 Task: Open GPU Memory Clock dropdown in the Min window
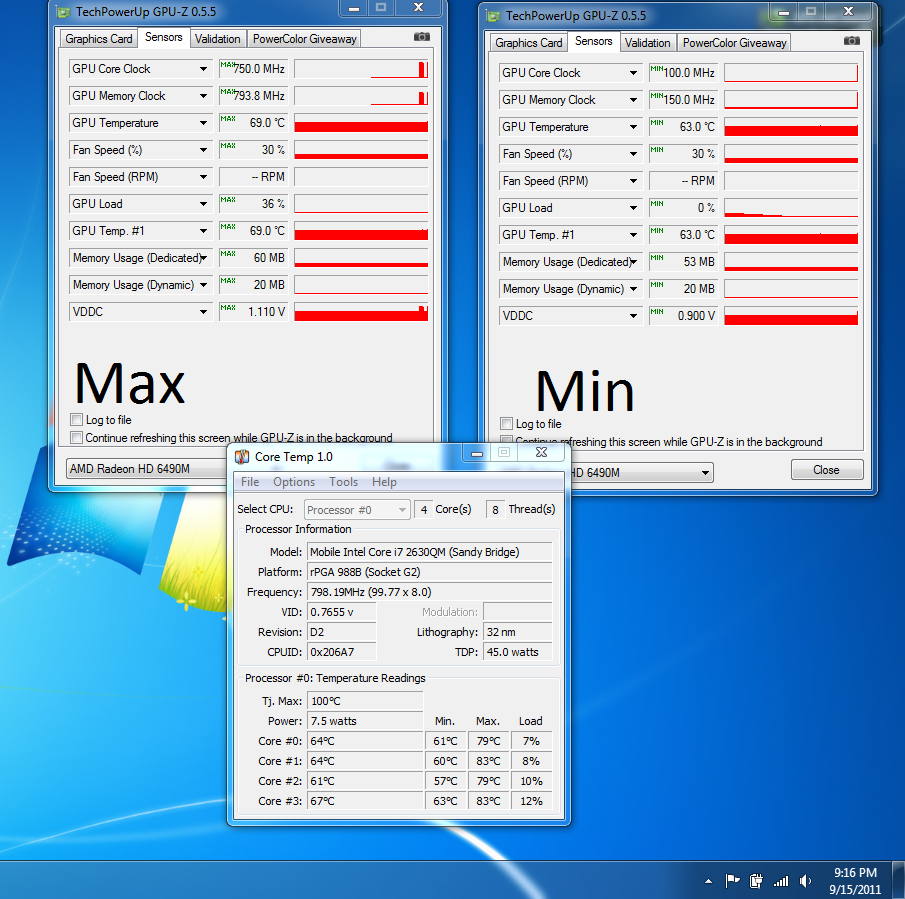pyautogui.click(x=633, y=100)
